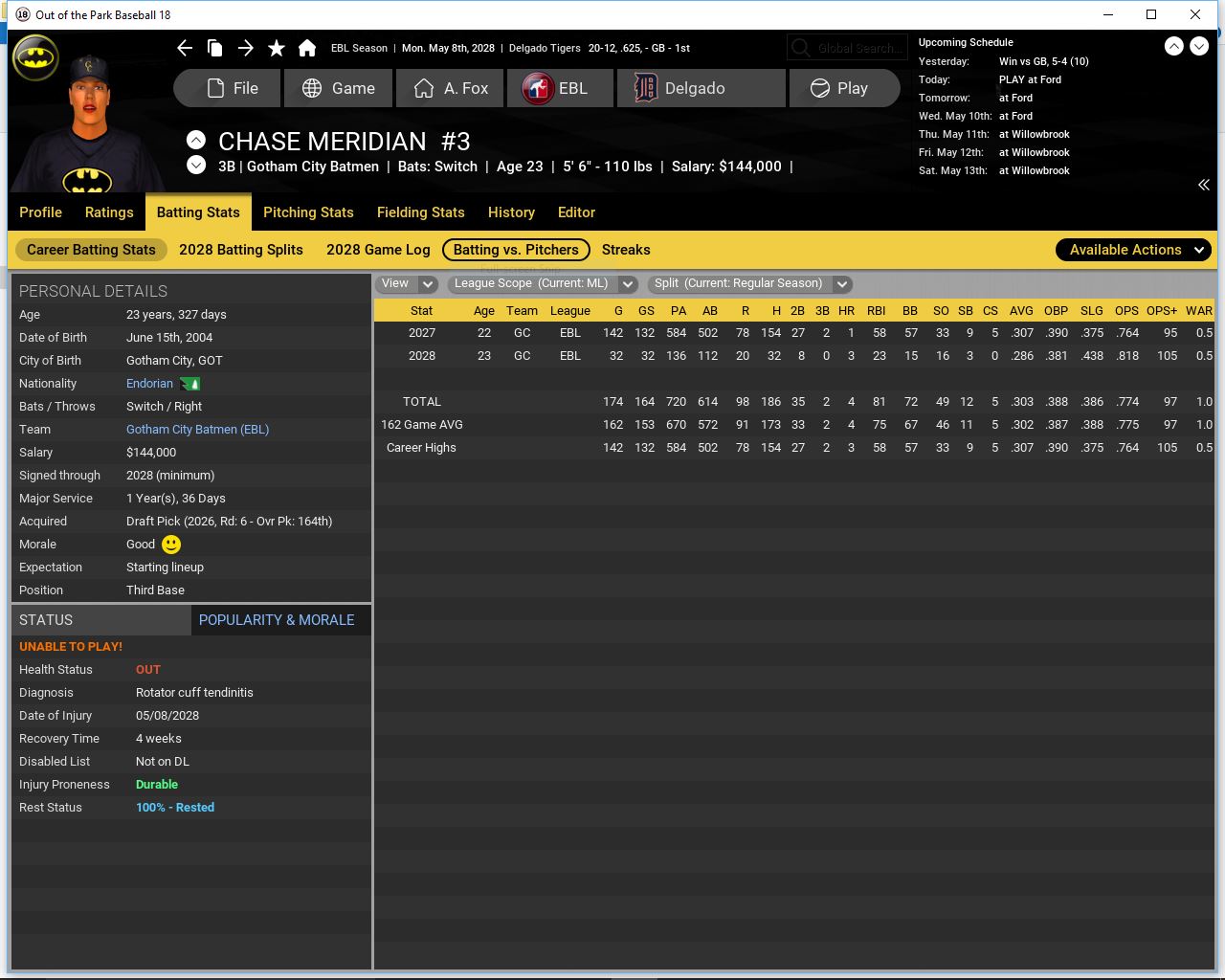This screenshot has height=980, width=1225.
Task: Open the EBL league menu
Action: pyautogui.click(x=560, y=88)
